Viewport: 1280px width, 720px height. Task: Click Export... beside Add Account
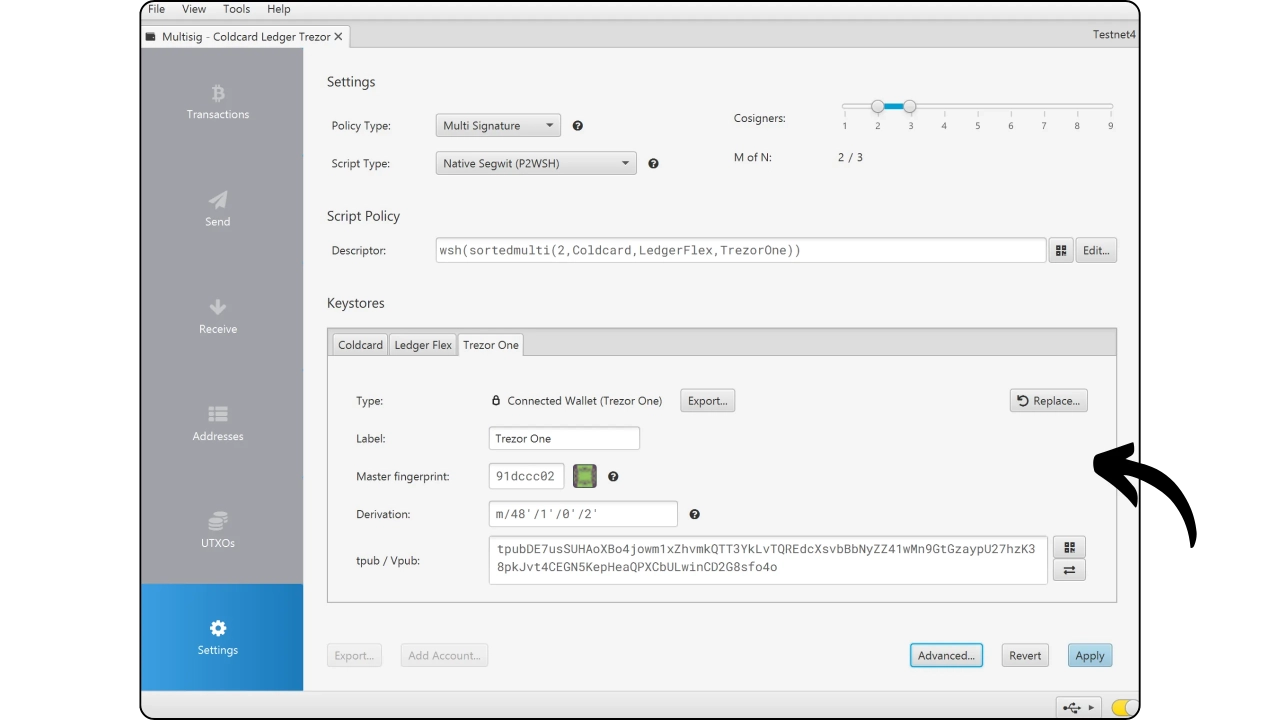pyautogui.click(x=354, y=656)
